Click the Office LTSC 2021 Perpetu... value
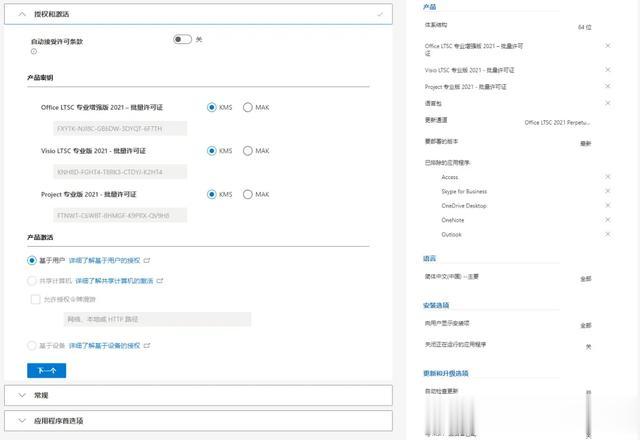The width and height of the screenshot is (640, 440). 557,122
